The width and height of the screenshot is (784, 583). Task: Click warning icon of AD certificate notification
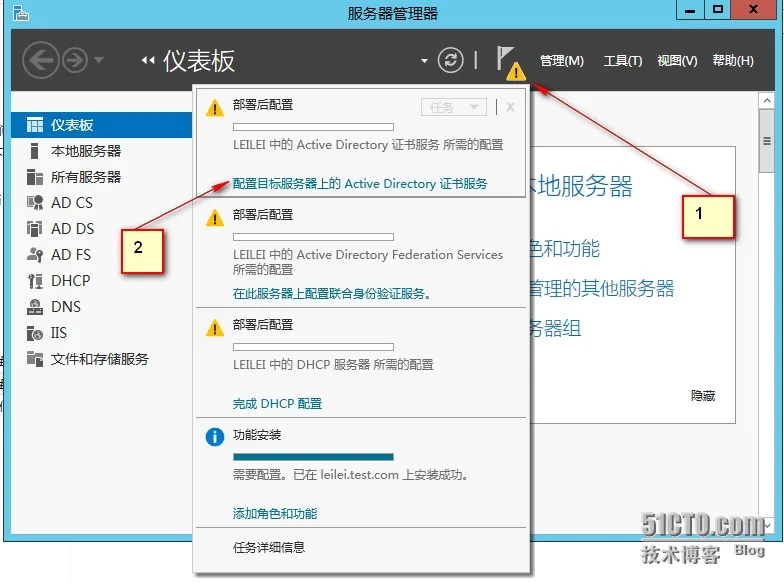215,108
